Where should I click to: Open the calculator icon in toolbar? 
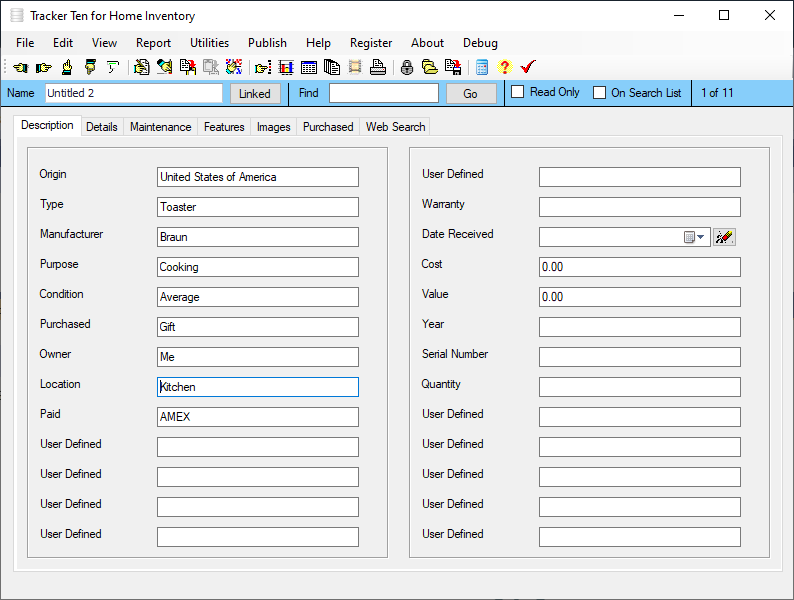tap(482, 68)
